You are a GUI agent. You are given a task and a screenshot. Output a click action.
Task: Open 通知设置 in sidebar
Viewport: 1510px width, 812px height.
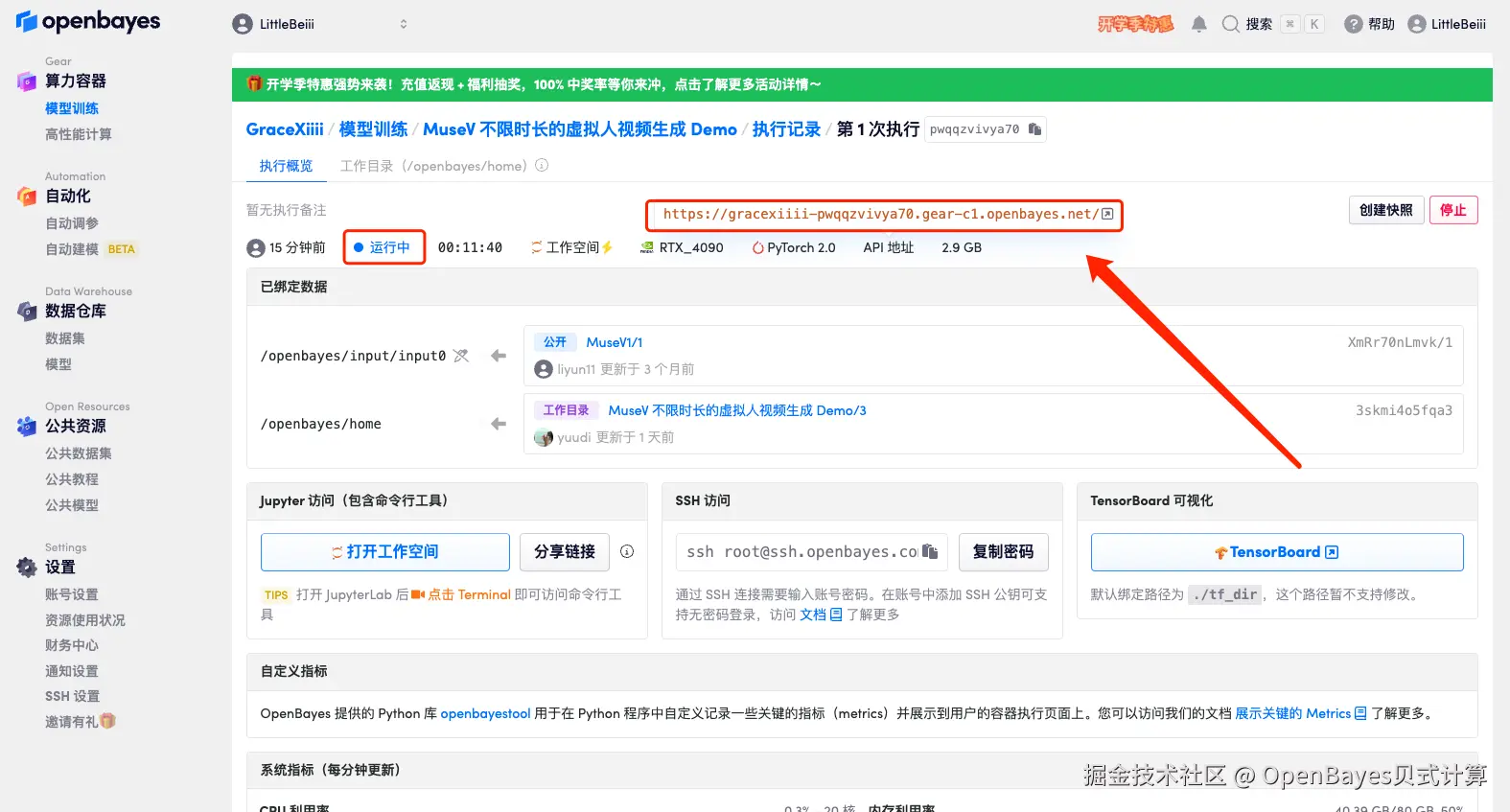click(x=72, y=671)
